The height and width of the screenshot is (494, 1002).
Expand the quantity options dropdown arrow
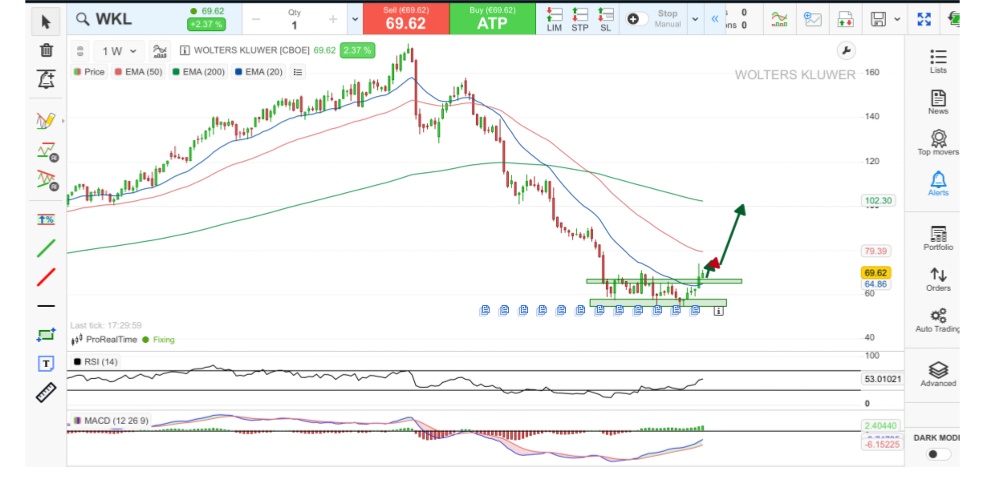pyautogui.click(x=355, y=19)
